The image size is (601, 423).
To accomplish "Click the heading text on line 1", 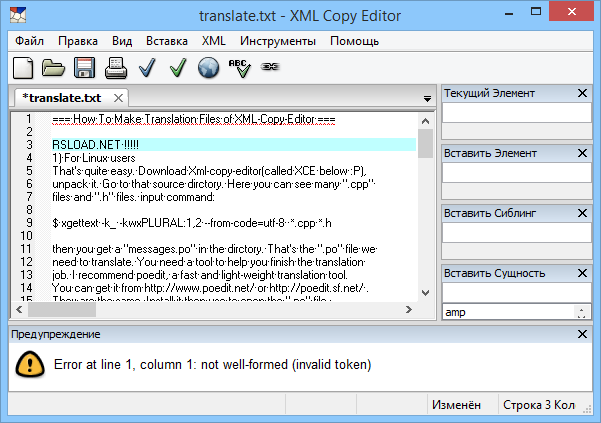I will pyautogui.click(x=194, y=119).
